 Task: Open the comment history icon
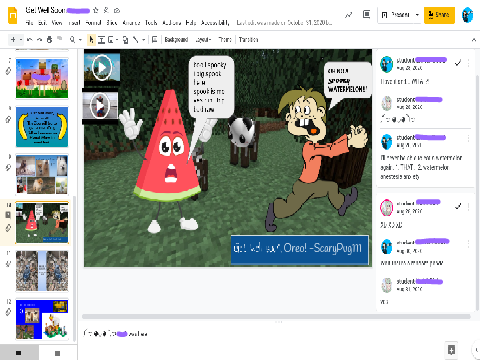click(367, 14)
